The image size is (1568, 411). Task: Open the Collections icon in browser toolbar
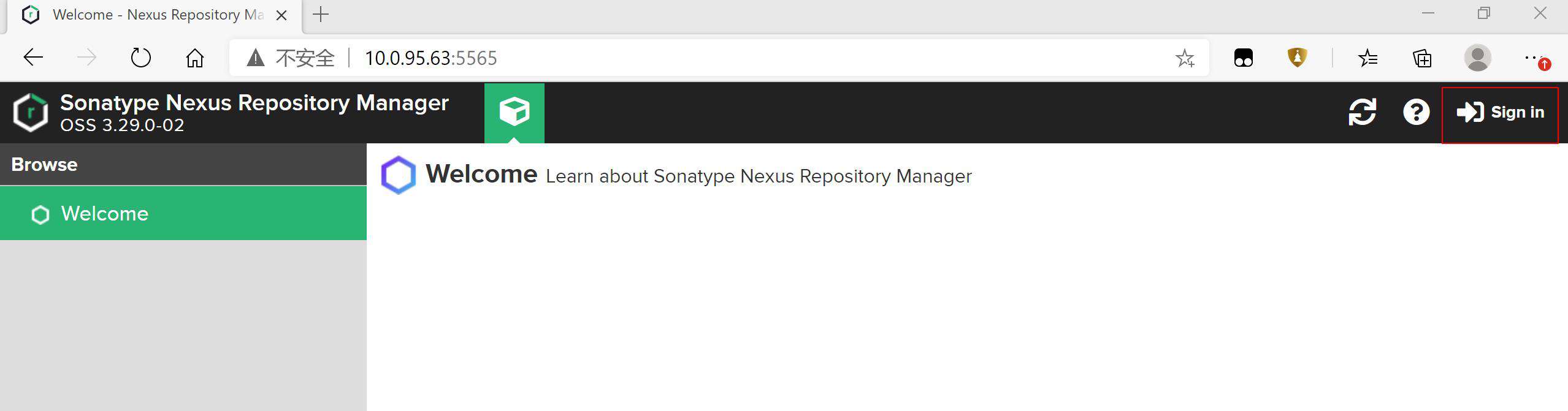click(x=1422, y=58)
